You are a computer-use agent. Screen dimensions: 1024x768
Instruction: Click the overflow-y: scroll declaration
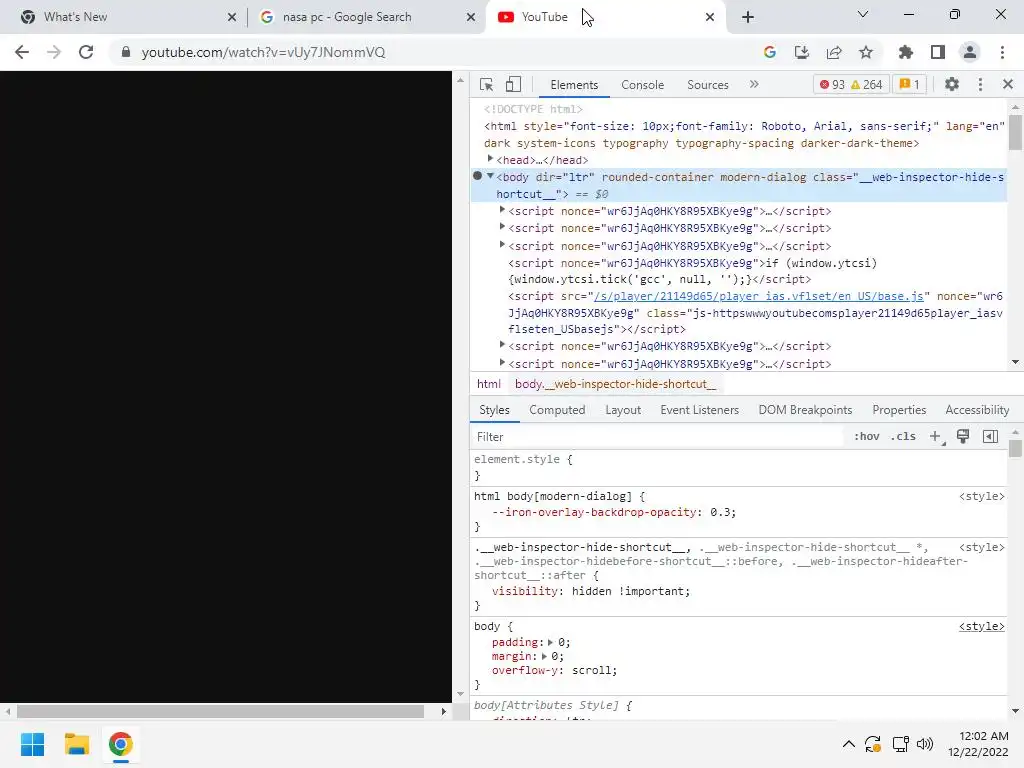[554, 670]
